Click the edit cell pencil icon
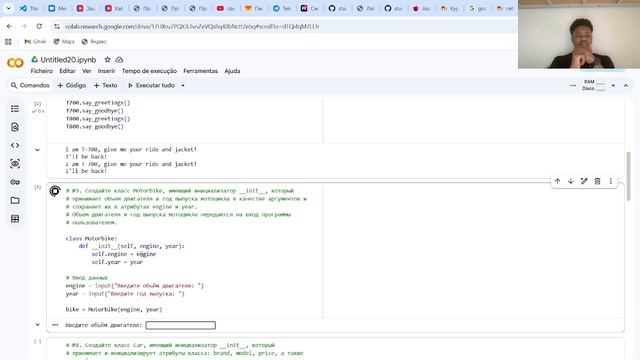 (x=584, y=181)
